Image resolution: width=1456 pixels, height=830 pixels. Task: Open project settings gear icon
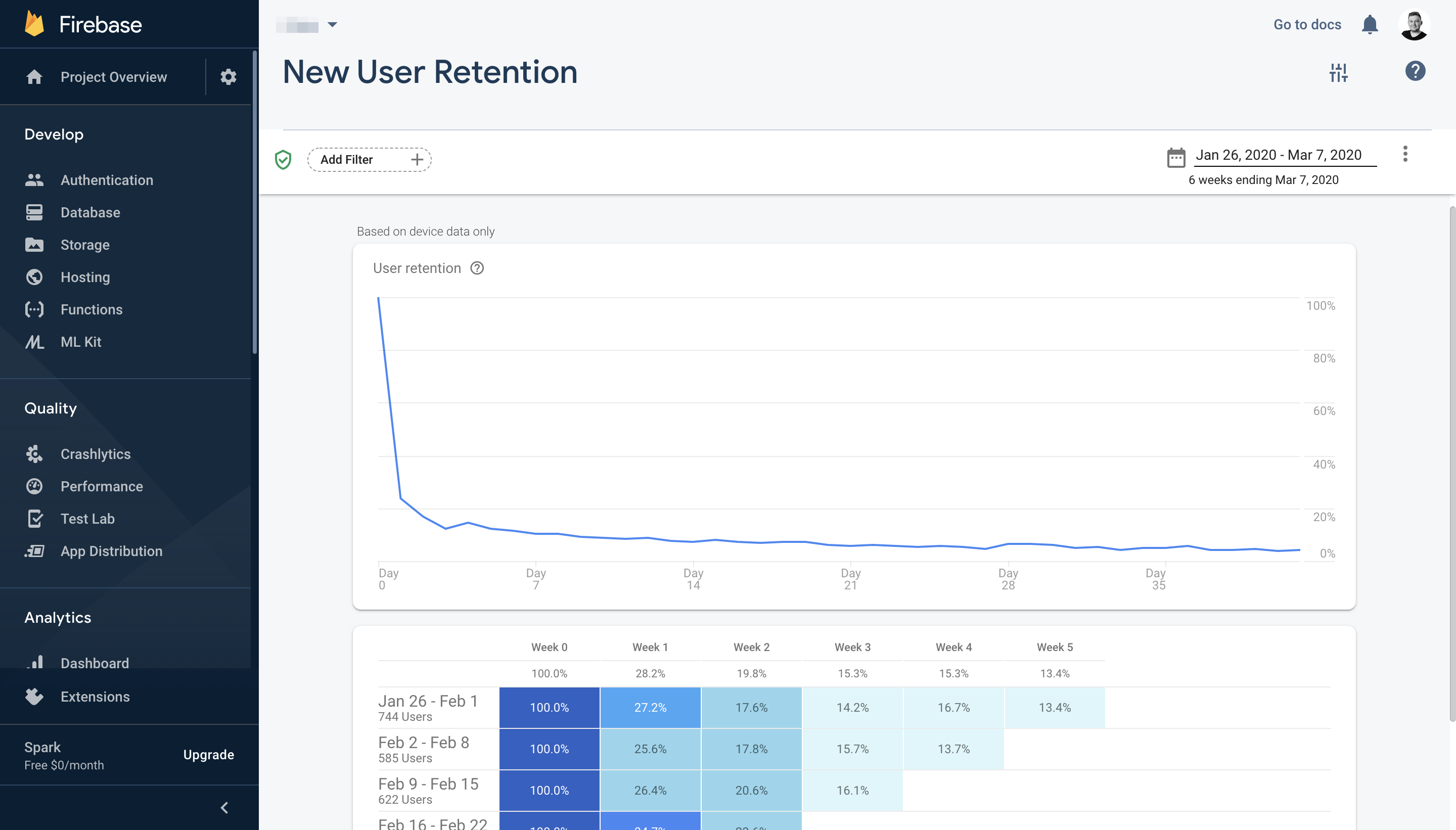point(228,77)
